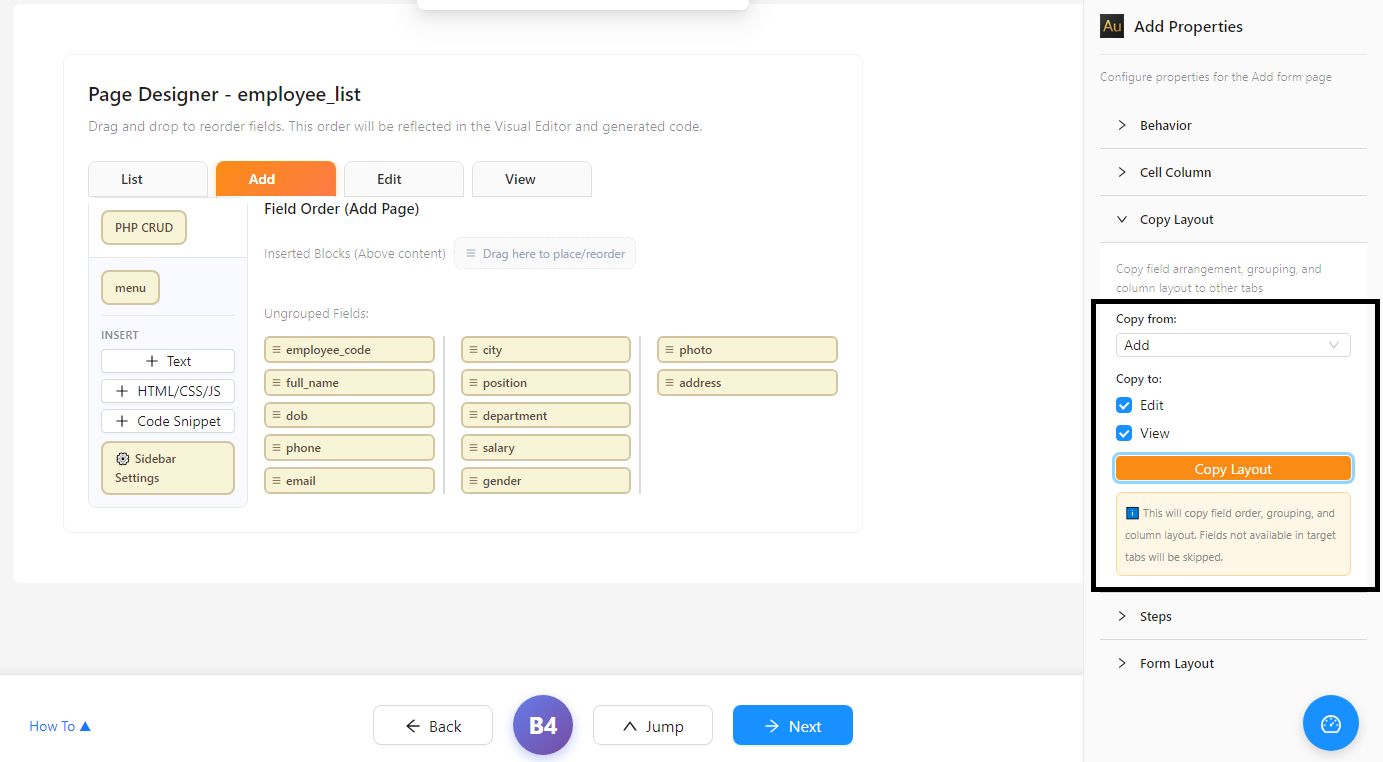Click the PHP CRUD block

coord(144,228)
